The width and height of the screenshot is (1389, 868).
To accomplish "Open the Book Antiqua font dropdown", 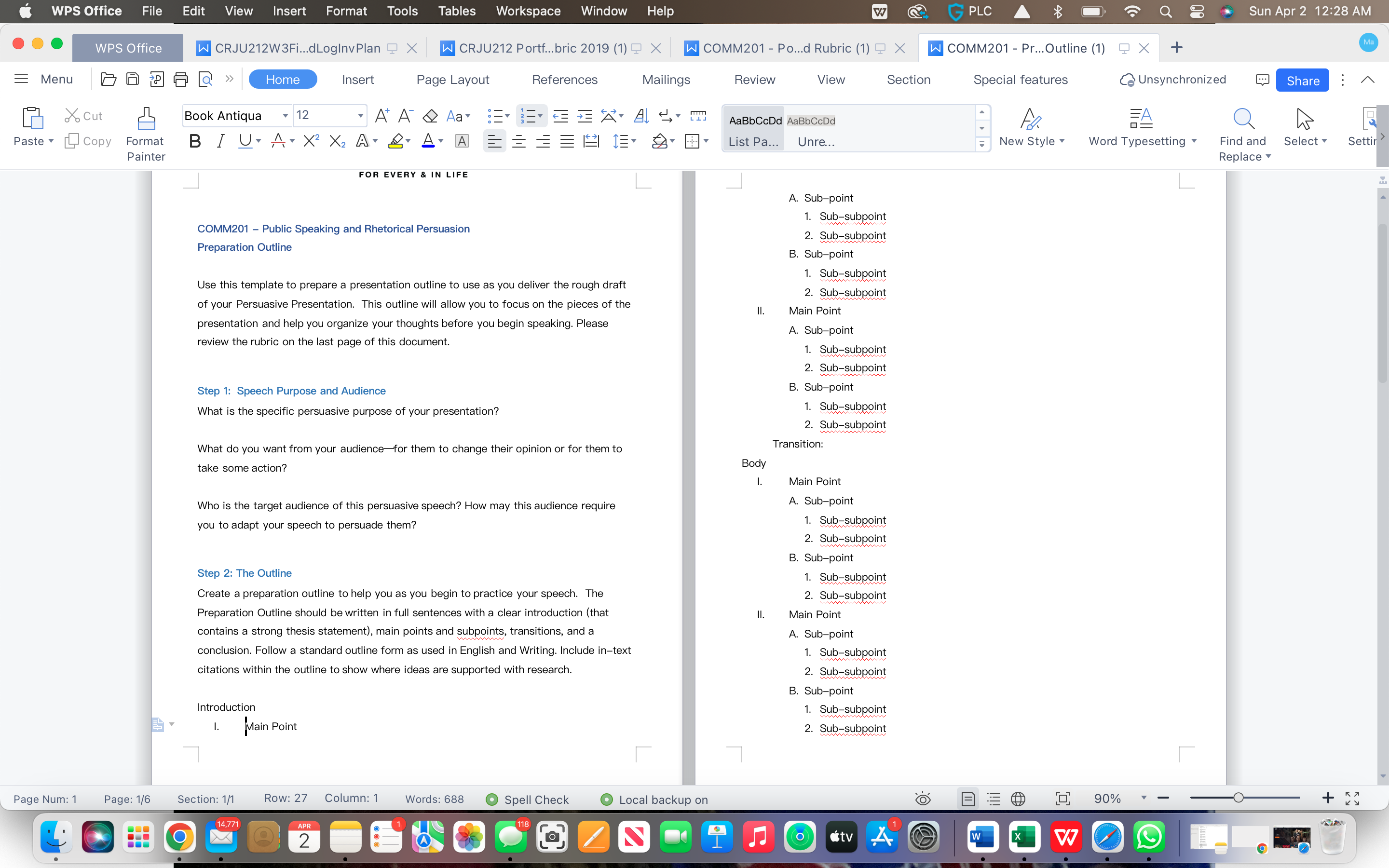I will coord(284,115).
